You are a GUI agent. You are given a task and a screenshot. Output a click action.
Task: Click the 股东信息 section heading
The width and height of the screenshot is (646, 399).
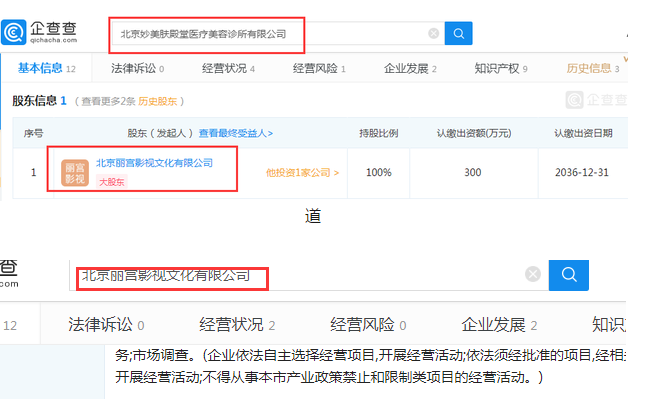point(39,101)
